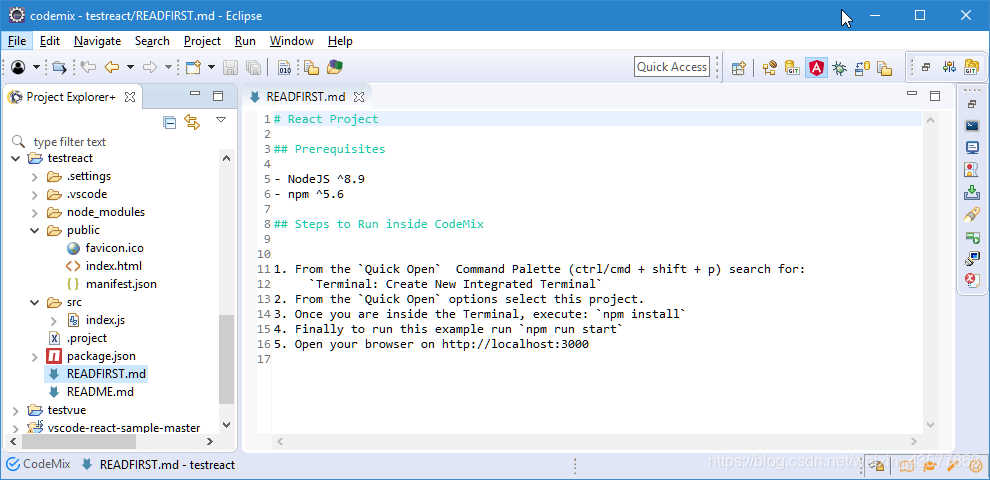Click the Save All icon
The width and height of the screenshot is (990, 480).
[x=253, y=67]
